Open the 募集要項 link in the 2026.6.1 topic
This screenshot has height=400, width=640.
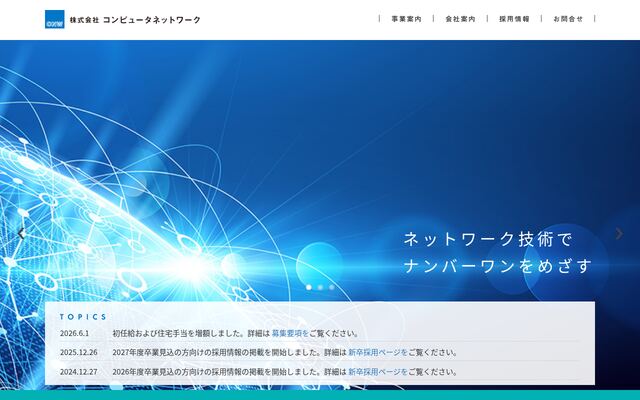290,333
